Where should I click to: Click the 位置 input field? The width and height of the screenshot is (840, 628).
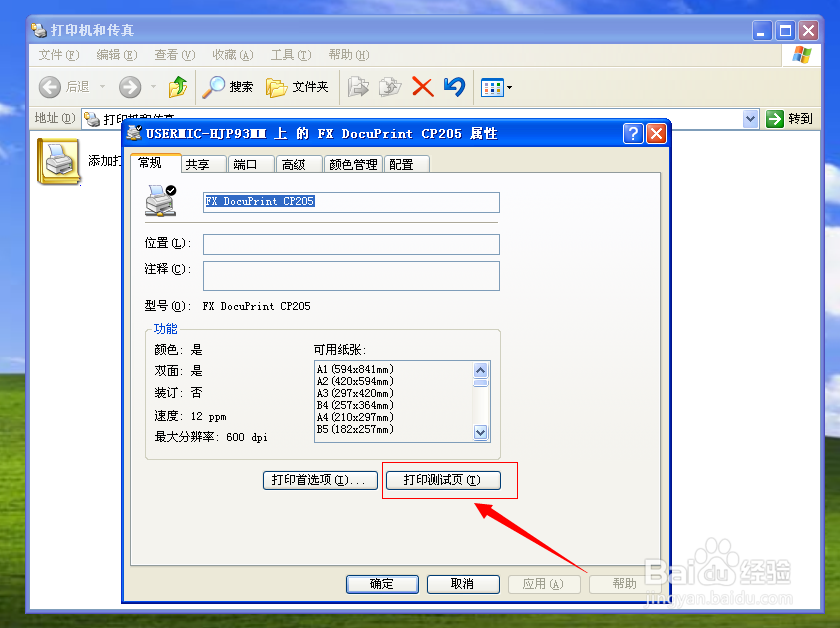pos(351,244)
